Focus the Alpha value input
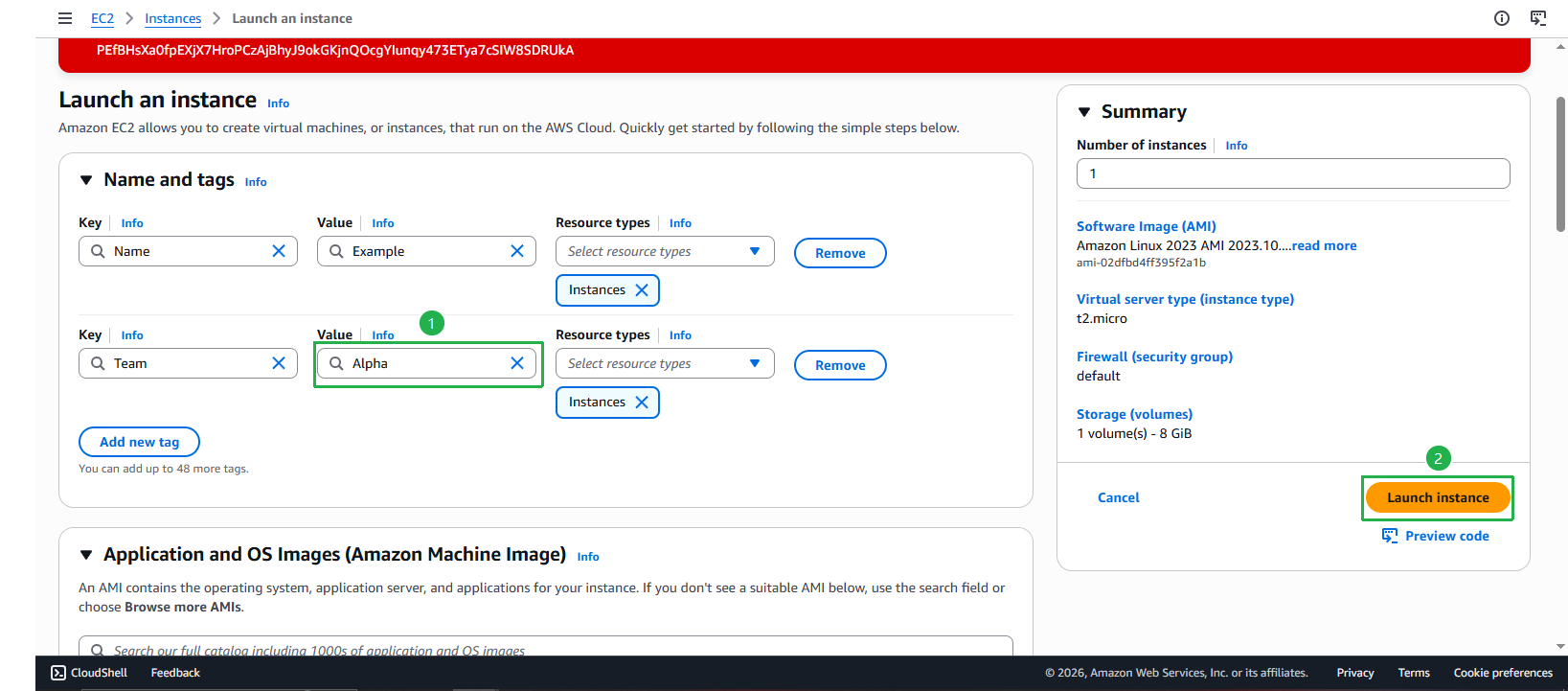1568x691 pixels. pos(426,363)
